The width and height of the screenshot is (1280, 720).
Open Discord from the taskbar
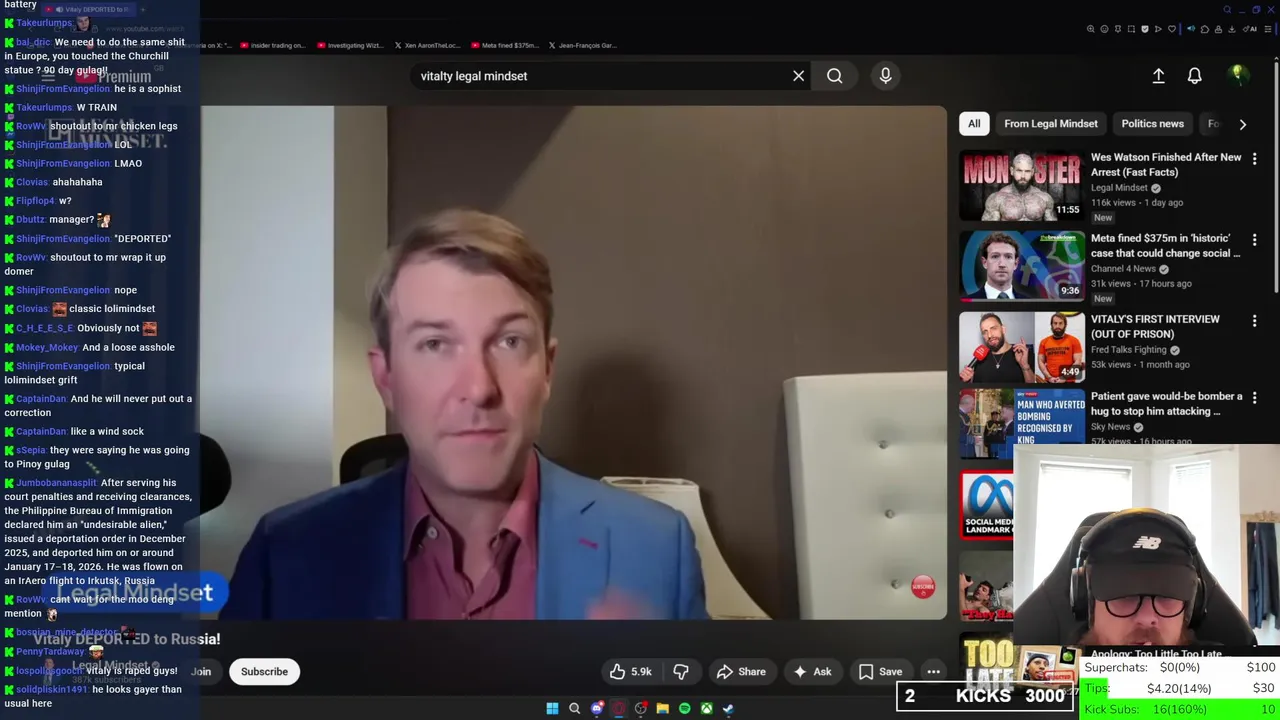click(597, 709)
